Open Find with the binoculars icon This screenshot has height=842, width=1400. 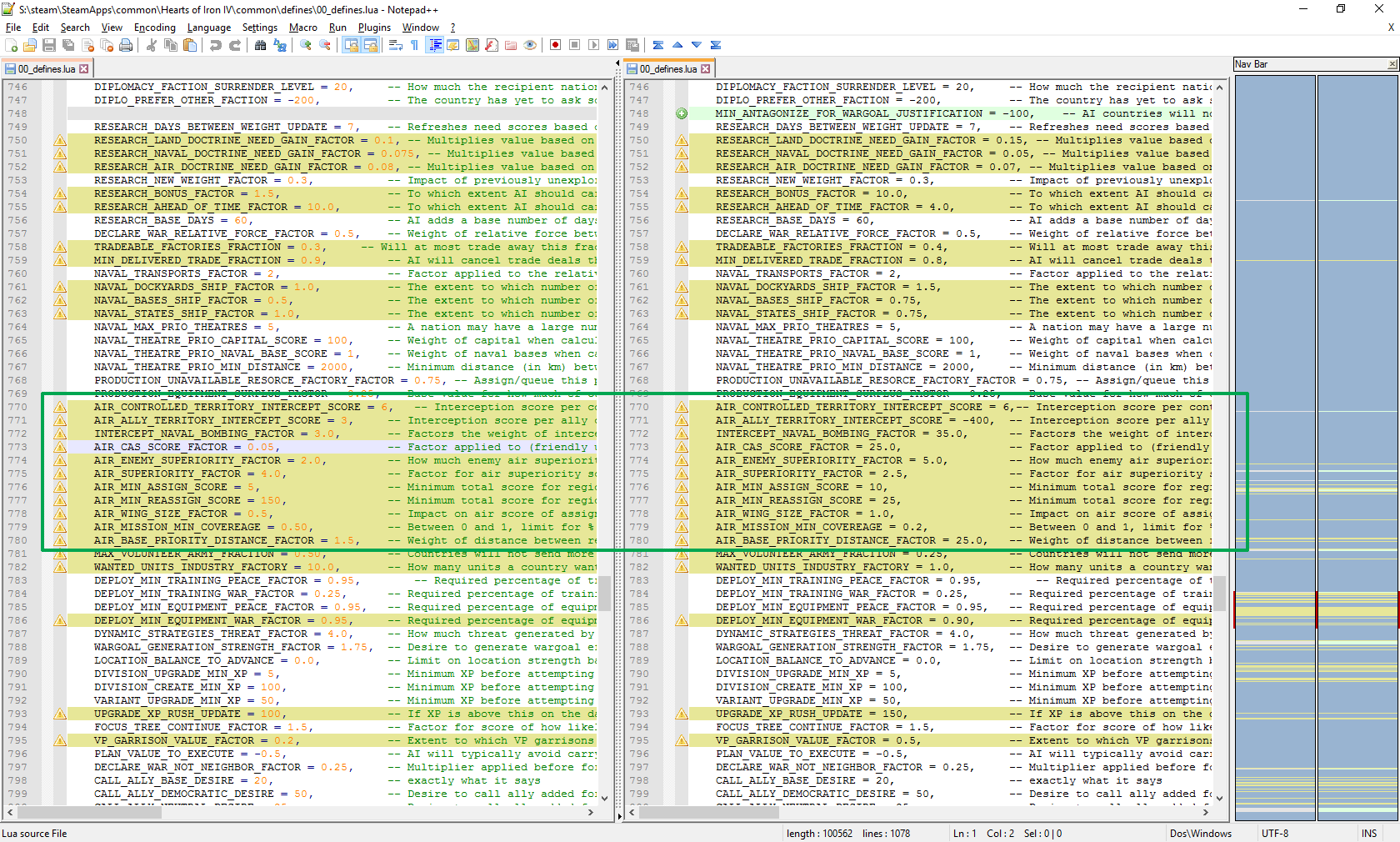tap(260, 45)
